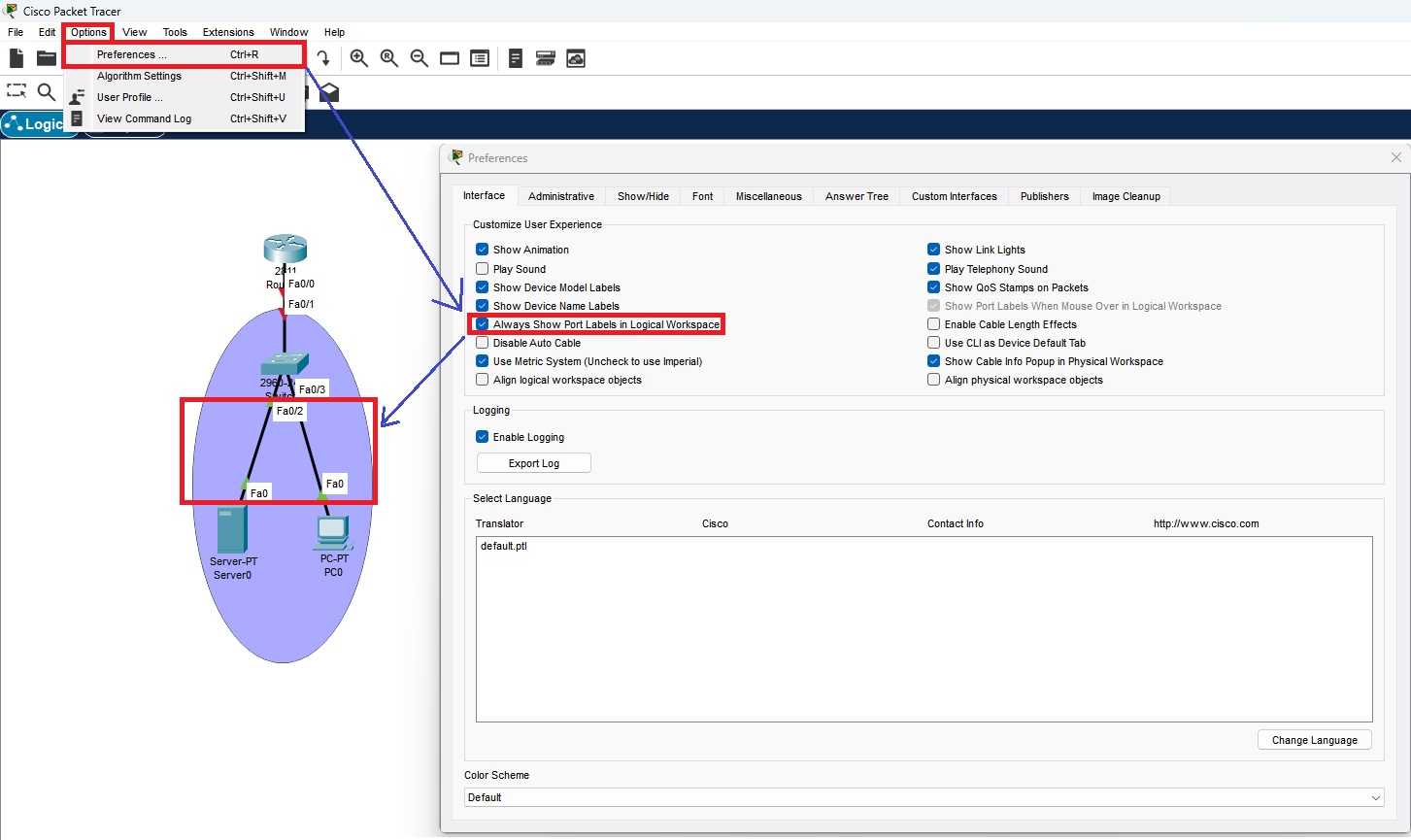1411x840 pixels.
Task: Enable Cable Length Effects checkbox
Action: pos(934,324)
